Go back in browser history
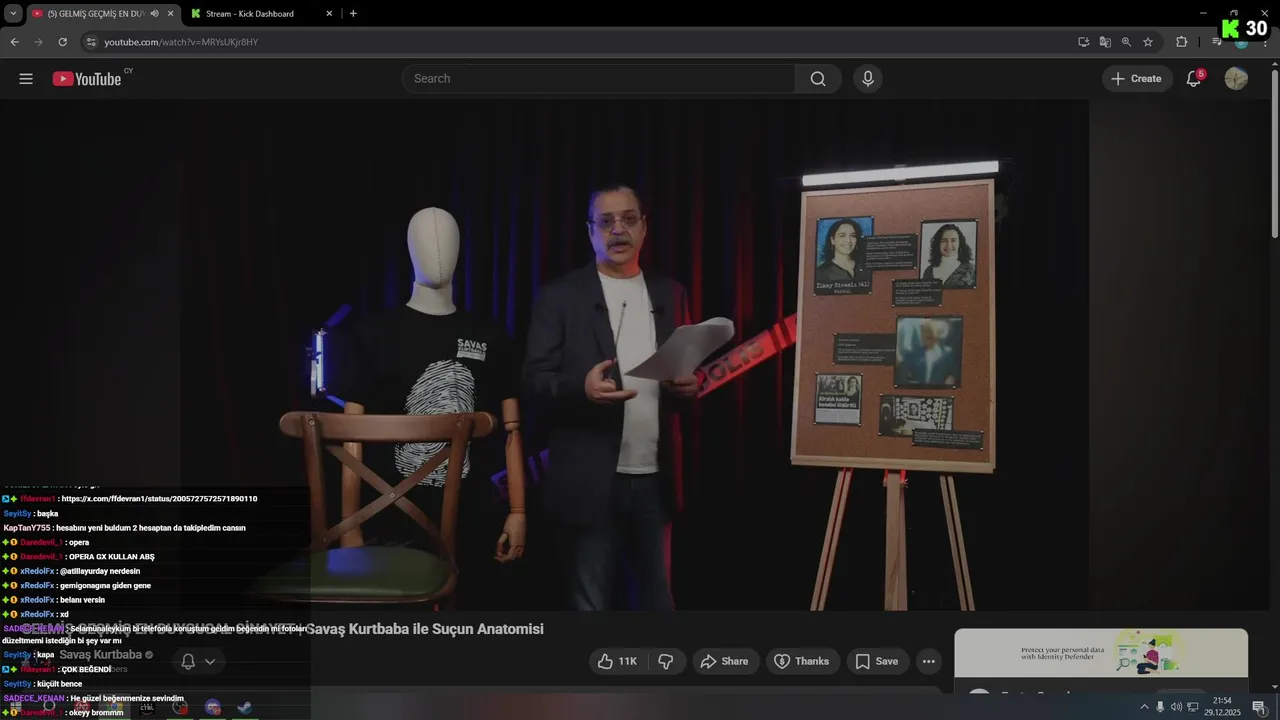The height and width of the screenshot is (720, 1280). click(14, 42)
